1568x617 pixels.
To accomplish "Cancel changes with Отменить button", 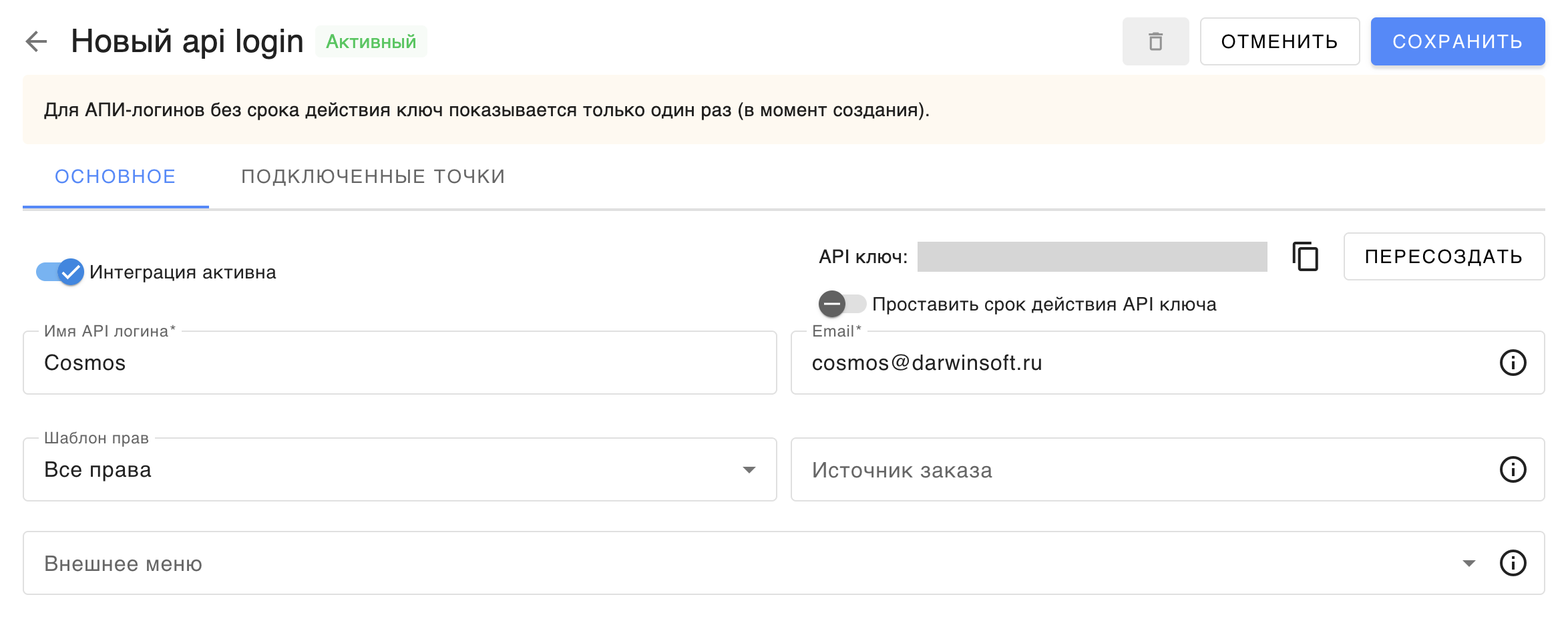I will (1280, 41).
